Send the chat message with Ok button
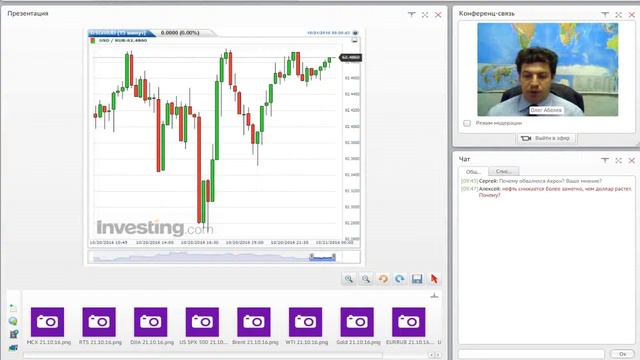This screenshot has height=360, width=640. pyautogui.click(x=622, y=354)
